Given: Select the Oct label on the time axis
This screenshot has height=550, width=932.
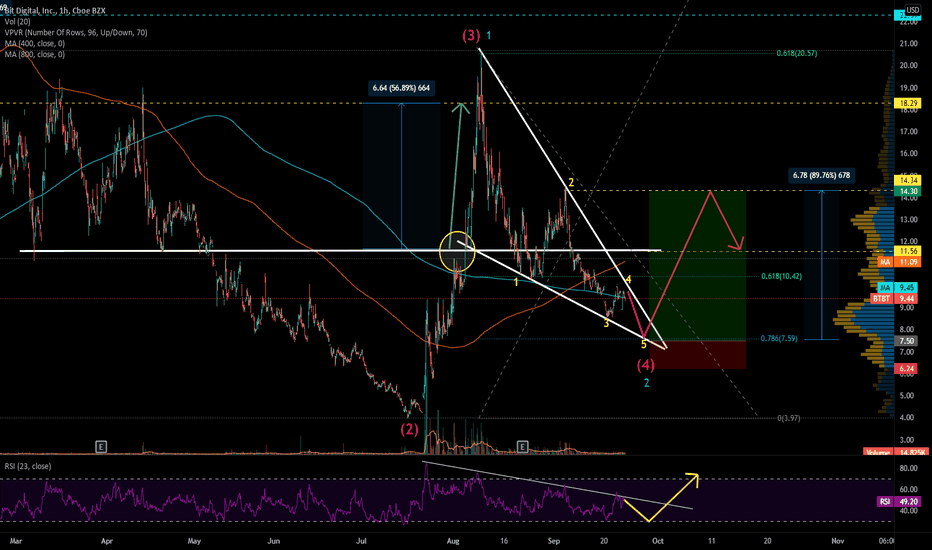Looking at the screenshot, I should pos(657,541).
